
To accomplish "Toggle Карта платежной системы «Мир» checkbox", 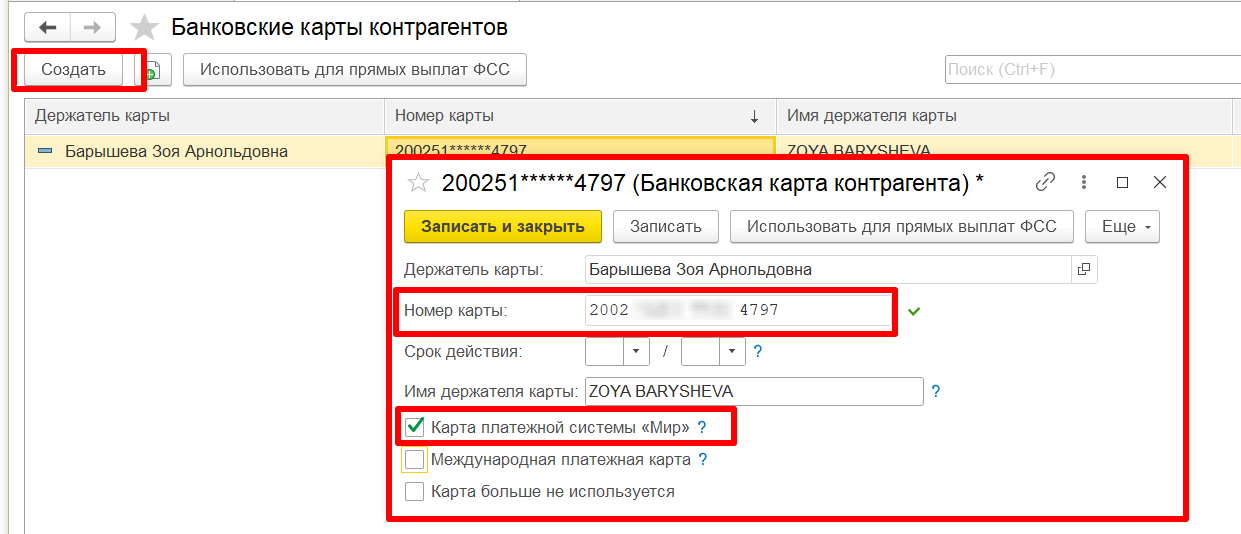I will pyautogui.click(x=415, y=427).
